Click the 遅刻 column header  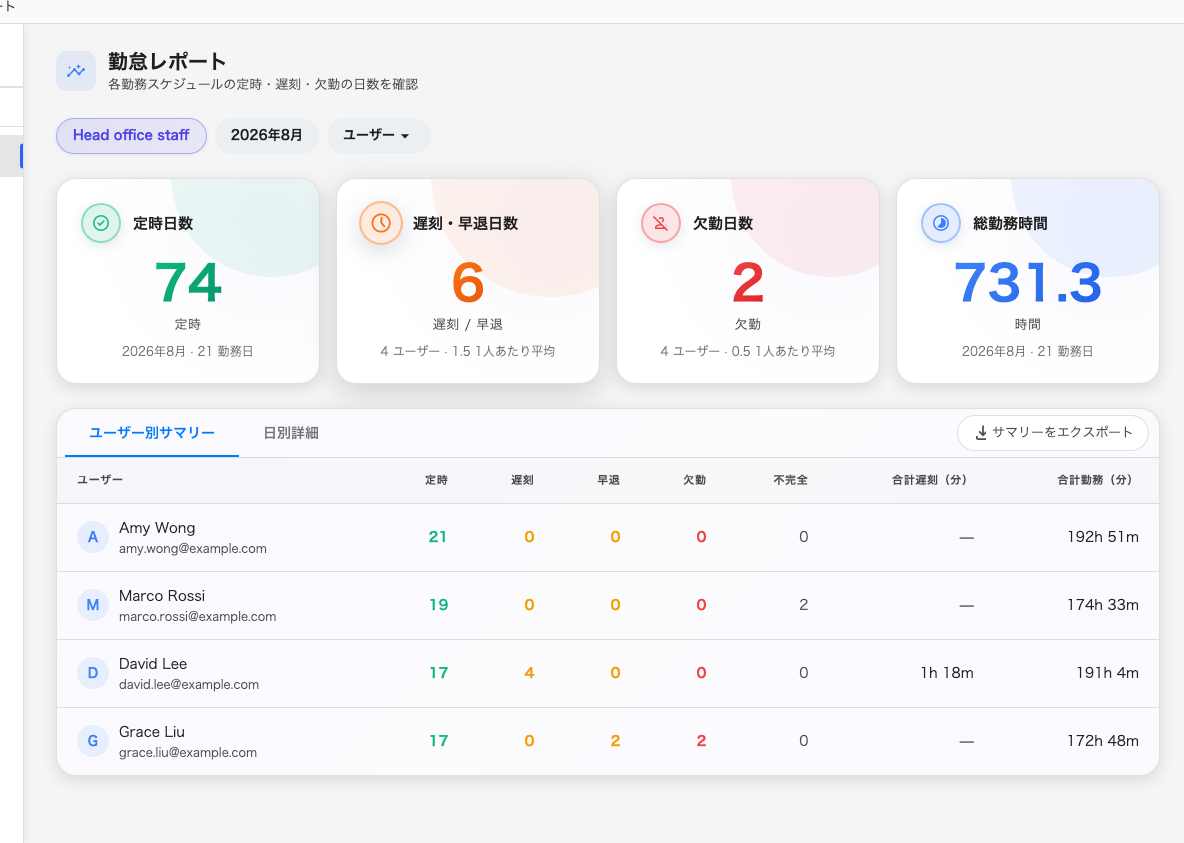[523, 480]
